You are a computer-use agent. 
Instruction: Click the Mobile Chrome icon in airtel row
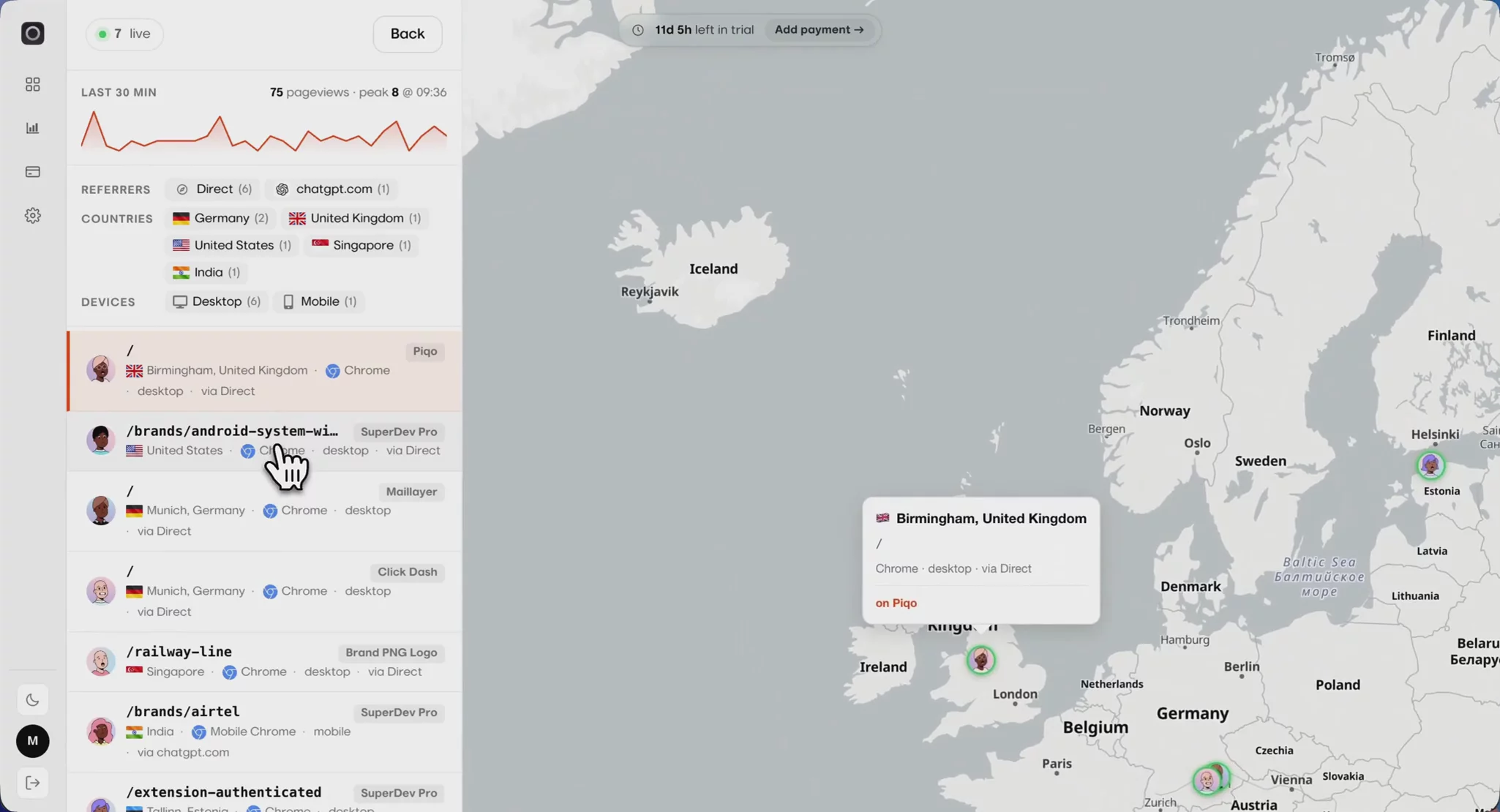point(198,732)
